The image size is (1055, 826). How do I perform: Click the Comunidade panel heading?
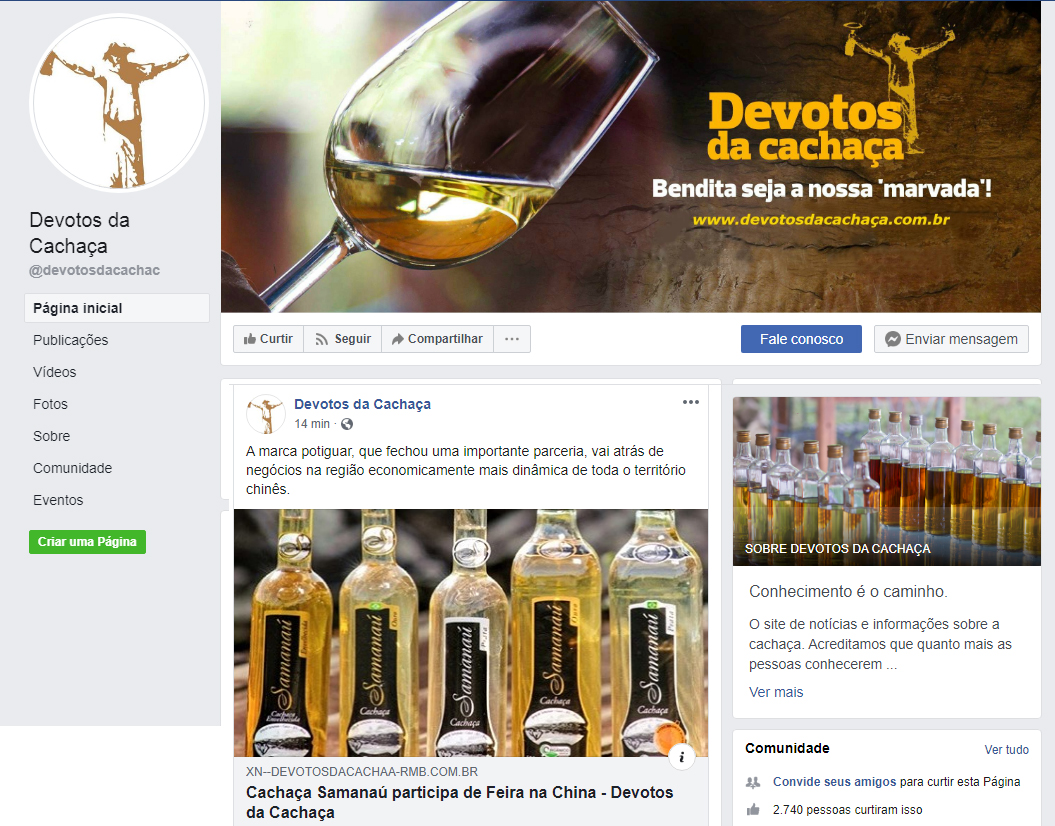click(x=787, y=749)
